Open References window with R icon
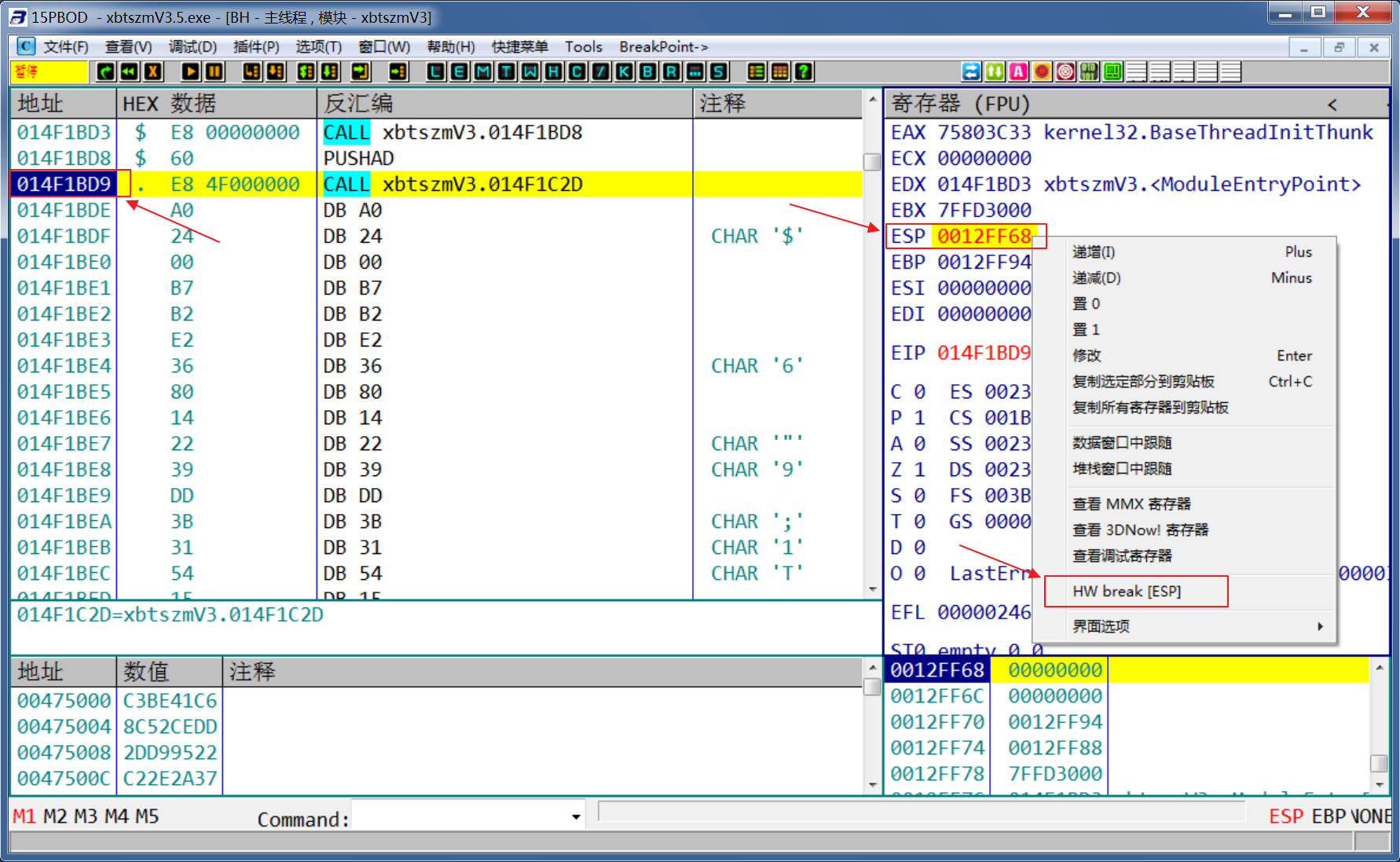The height and width of the screenshot is (862, 1400). pos(672,72)
